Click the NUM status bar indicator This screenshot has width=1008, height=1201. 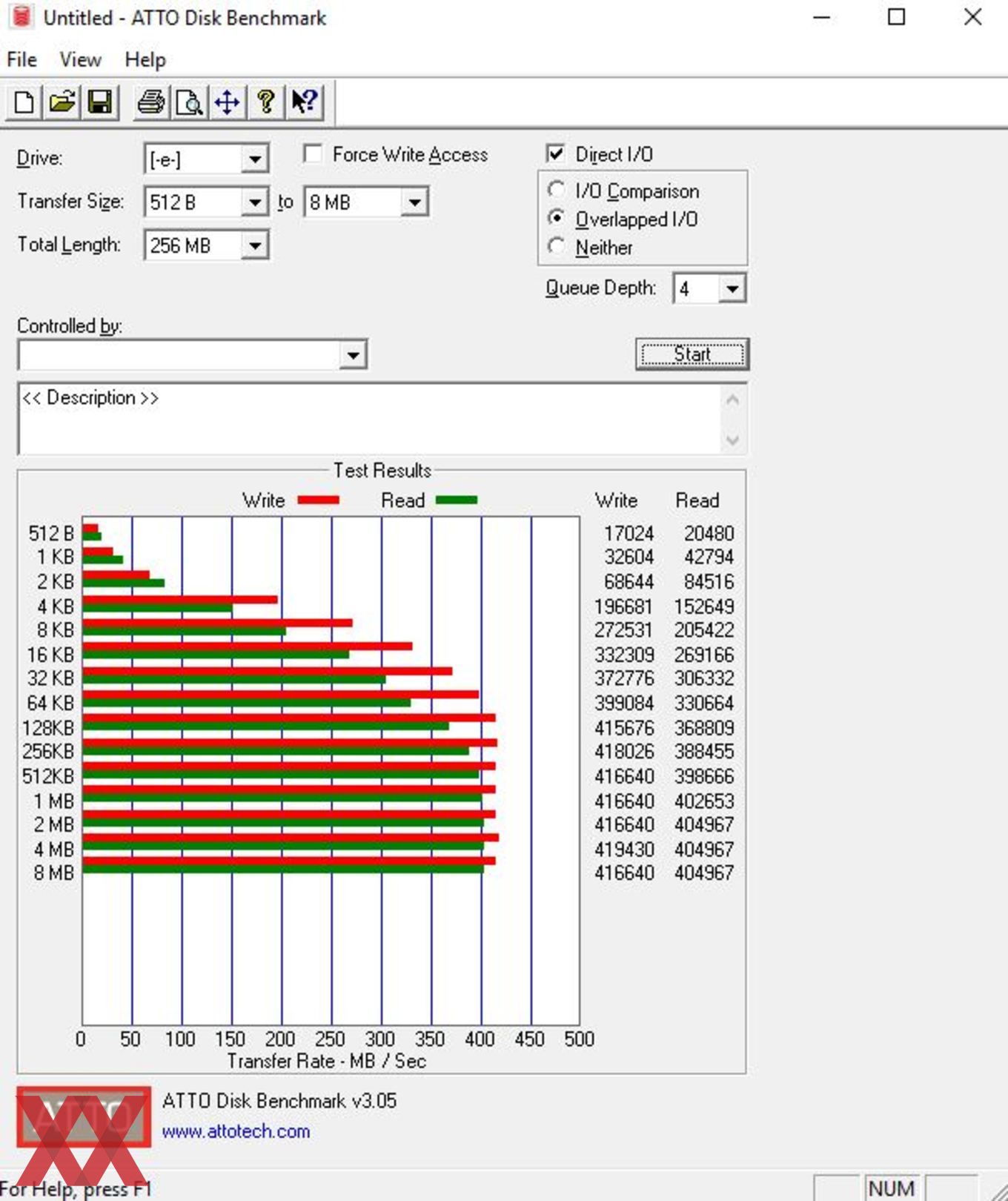pyautogui.click(x=891, y=1188)
